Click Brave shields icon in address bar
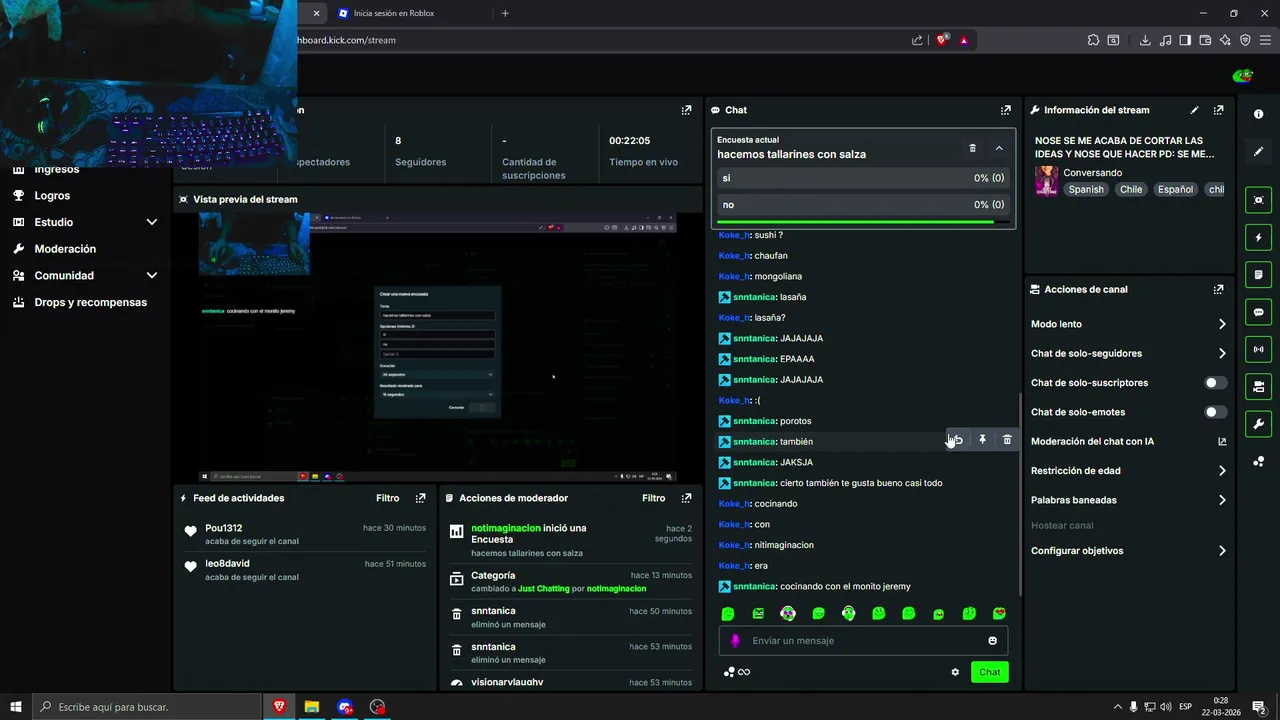1280x720 pixels. 941,40
